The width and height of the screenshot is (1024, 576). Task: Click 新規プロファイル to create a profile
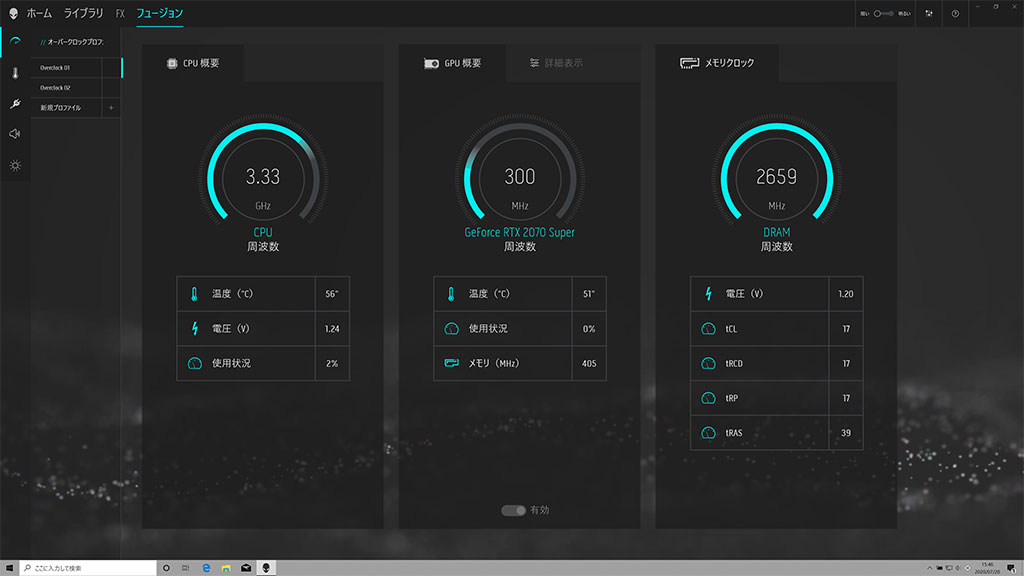67,108
